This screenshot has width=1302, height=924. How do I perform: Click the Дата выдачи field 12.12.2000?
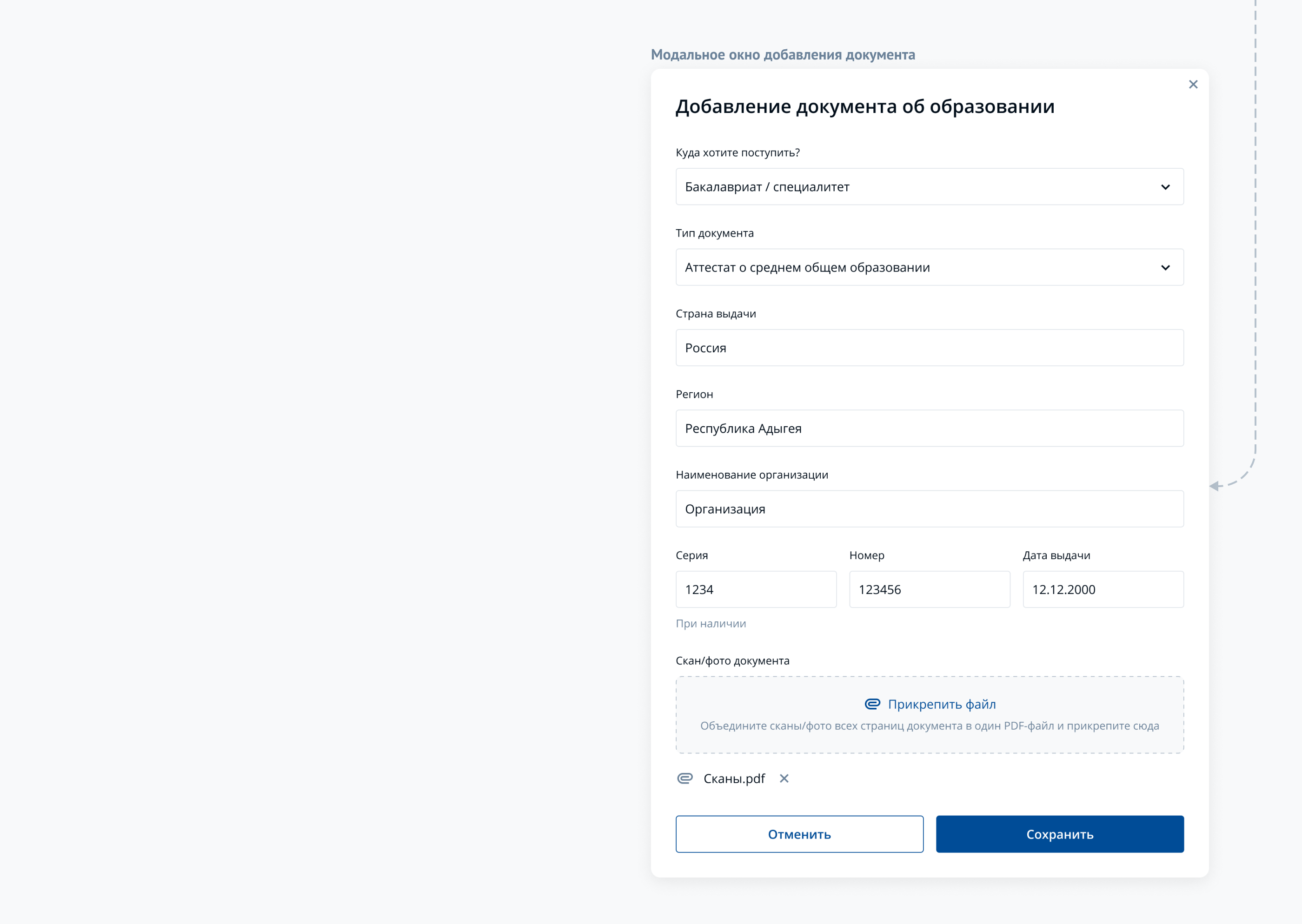click(1103, 589)
